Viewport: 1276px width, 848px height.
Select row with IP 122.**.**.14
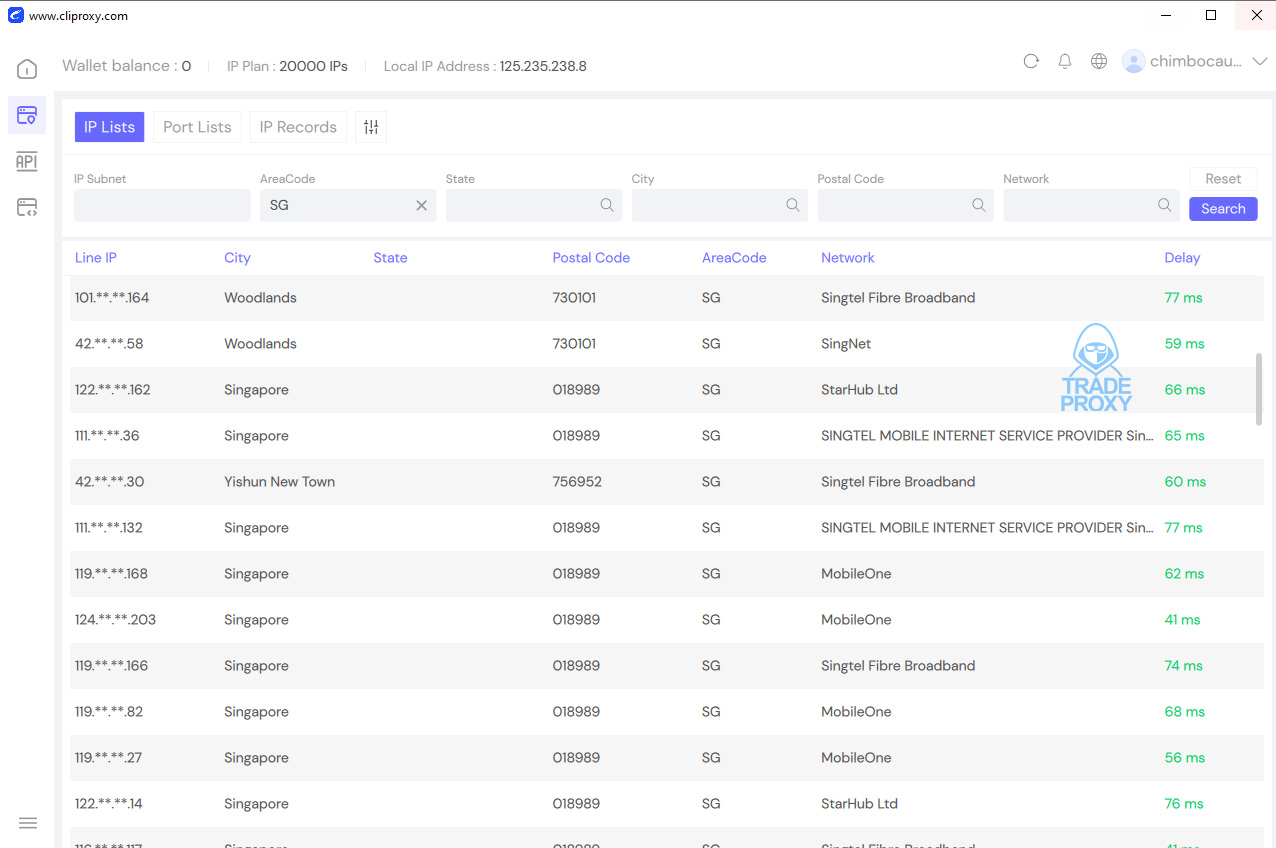666,804
